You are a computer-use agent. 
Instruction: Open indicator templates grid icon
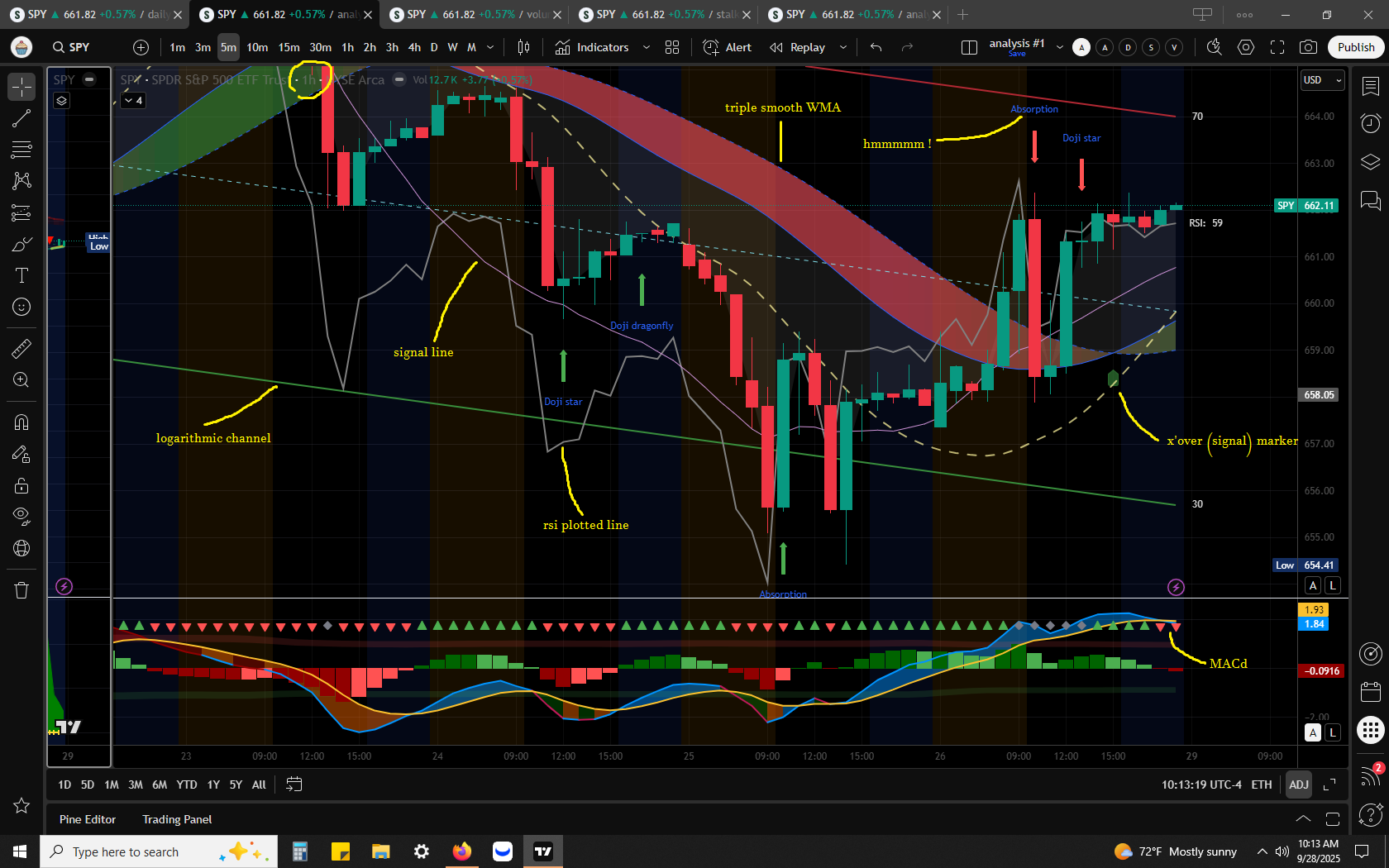(672, 47)
